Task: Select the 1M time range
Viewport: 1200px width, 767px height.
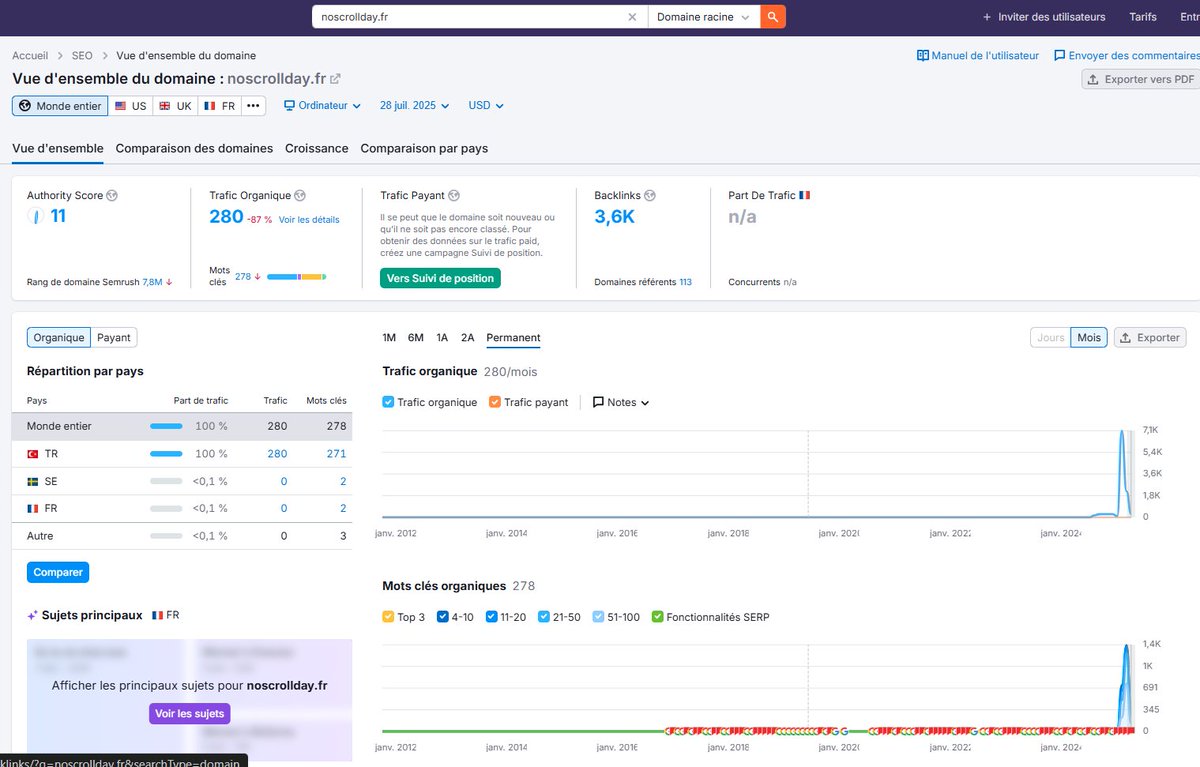Action: [x=389, y=338]
